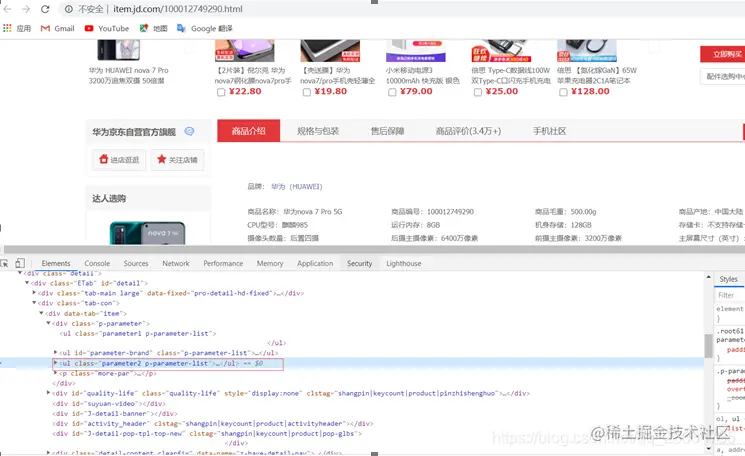Click the blue chat icon beside store name
This screenshot has width=745, height=456.
(x=189, y=132)
